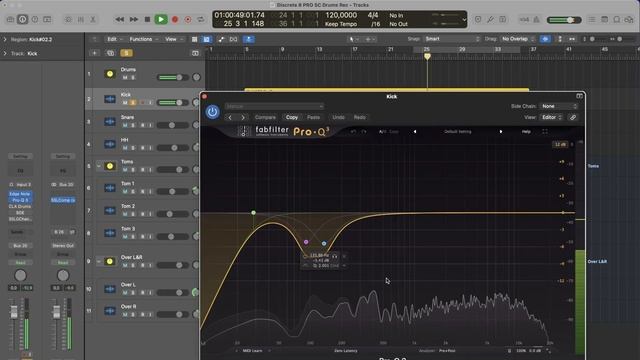
Task: Open the Editors scissors icon
Action: (x=93, y=19)
